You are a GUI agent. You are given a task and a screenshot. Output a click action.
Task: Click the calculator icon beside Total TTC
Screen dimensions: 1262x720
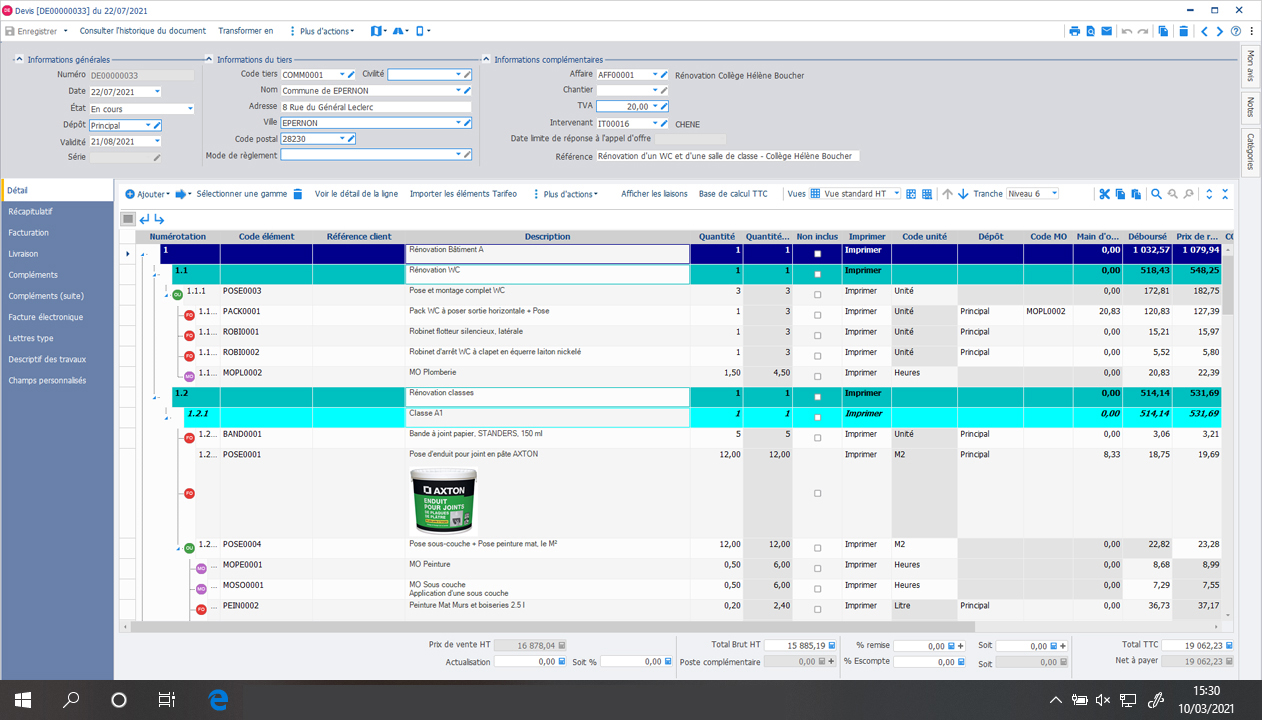1229,646
